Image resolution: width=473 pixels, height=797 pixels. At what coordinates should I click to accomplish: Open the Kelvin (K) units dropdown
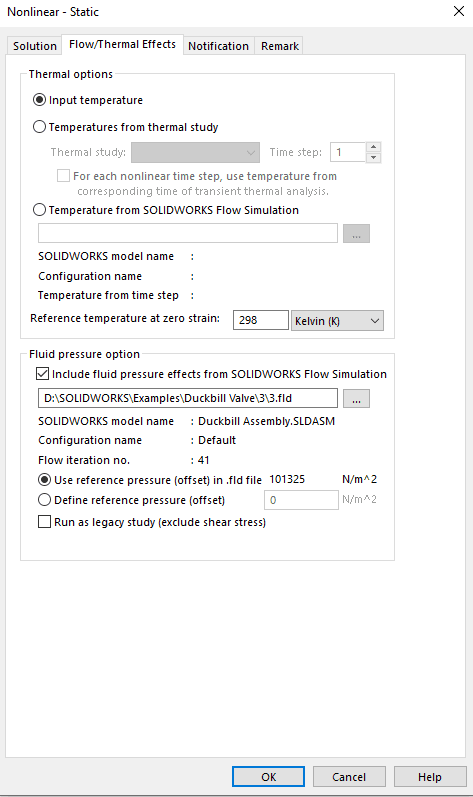point(337,321)
